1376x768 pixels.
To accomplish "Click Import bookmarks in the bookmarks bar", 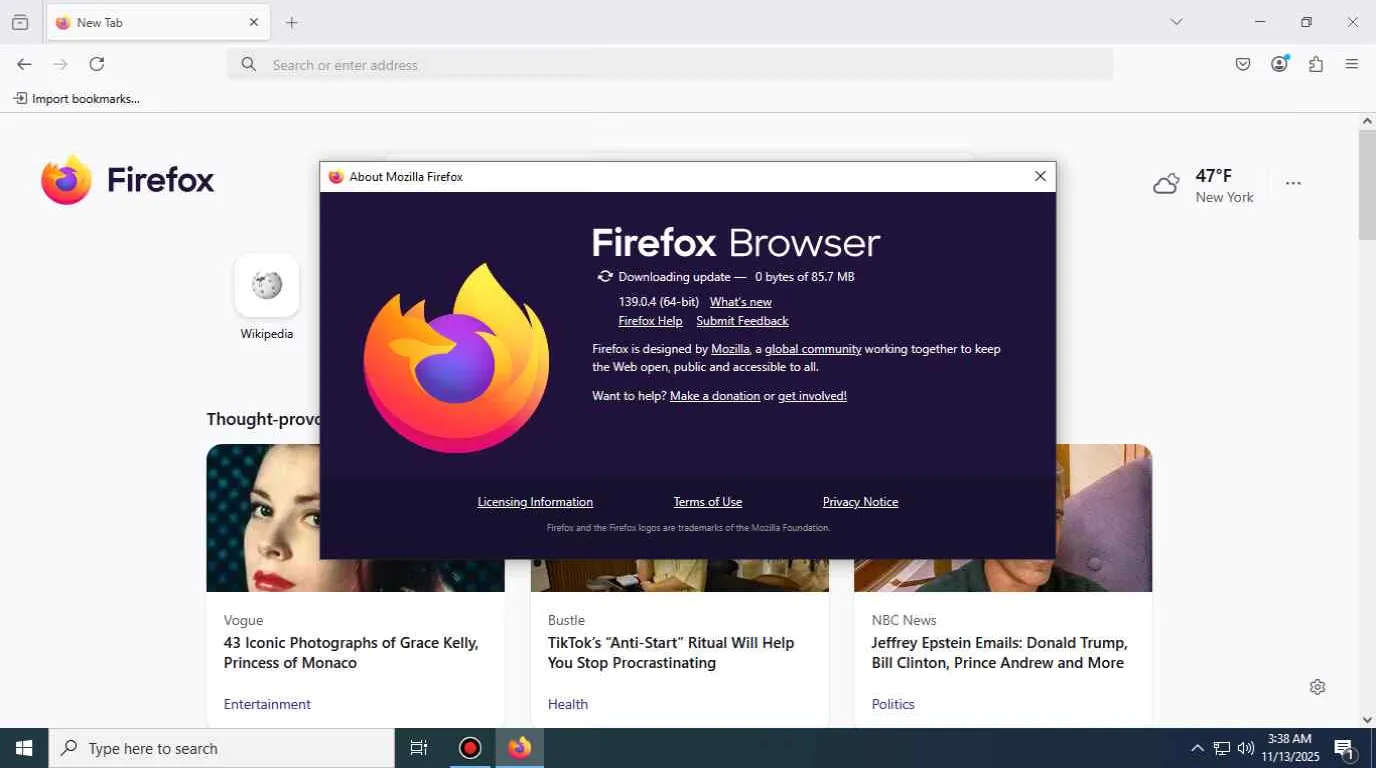I will (x=76, y=99).
